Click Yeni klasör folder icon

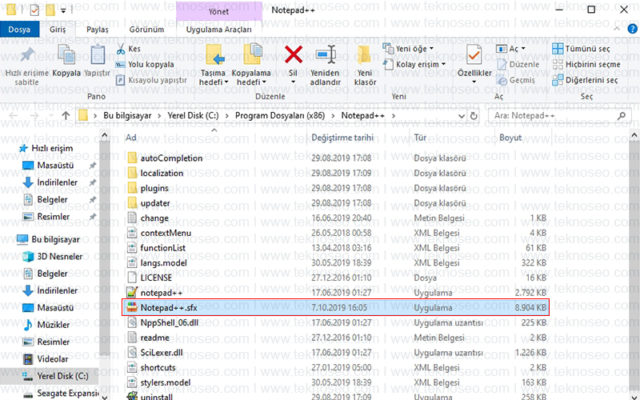click(x=364, y=55)
